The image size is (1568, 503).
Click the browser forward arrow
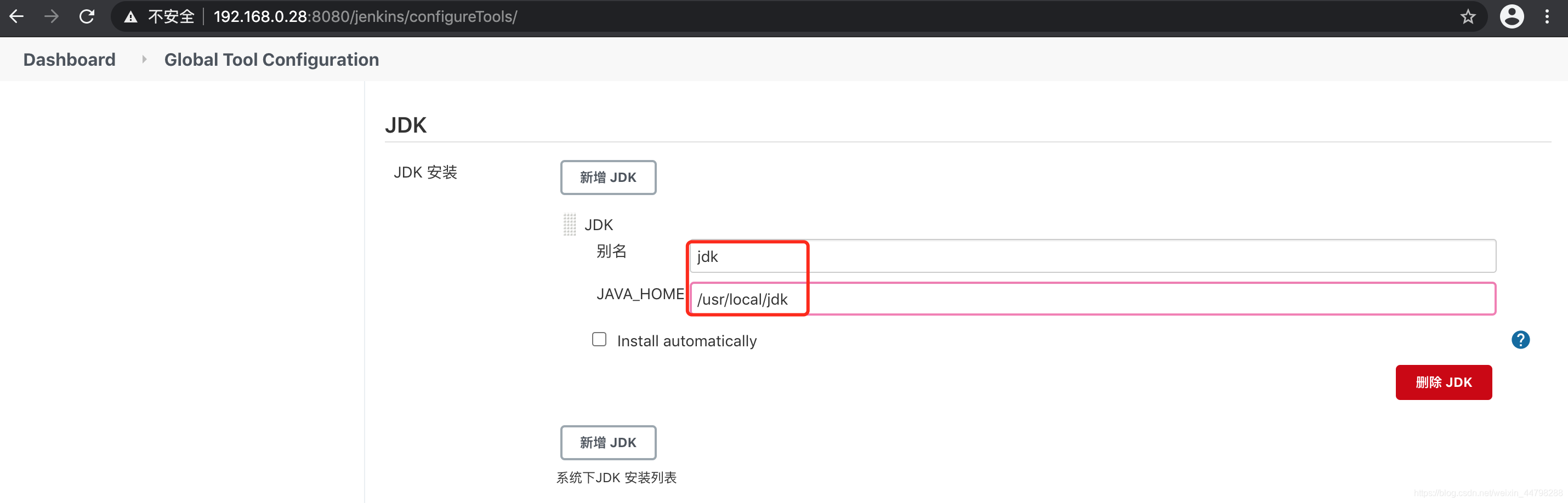52,16
